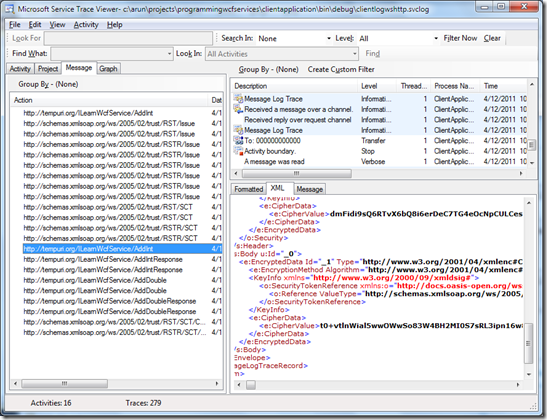
Task: Open the Edit menu
Action: [35, 25]
